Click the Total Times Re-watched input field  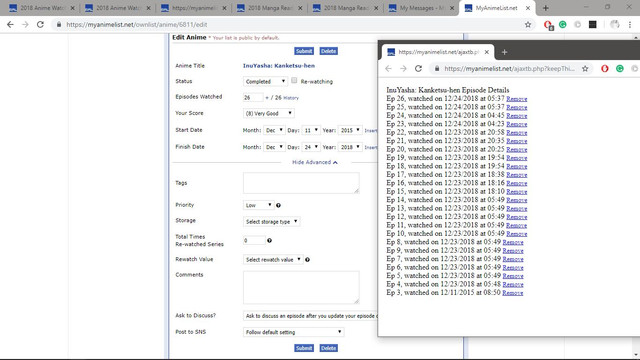point(254,240)
